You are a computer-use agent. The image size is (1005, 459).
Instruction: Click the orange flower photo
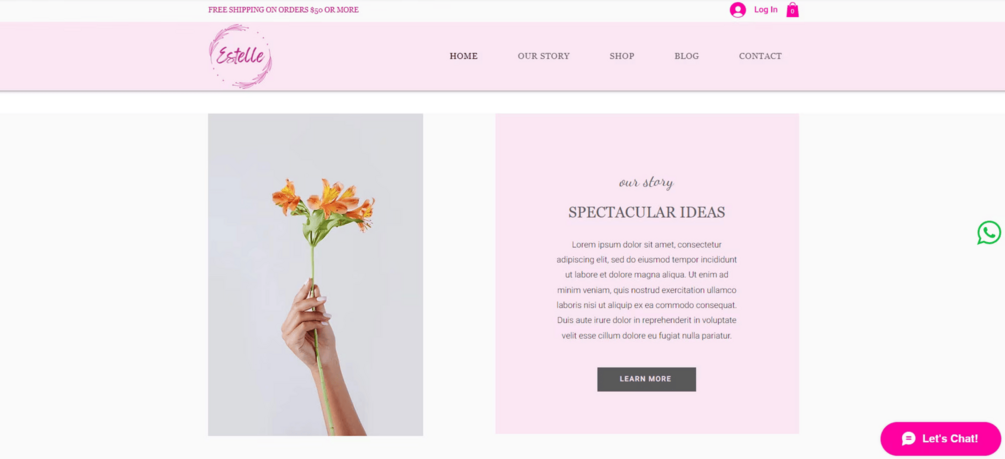[x=315, y=274]
